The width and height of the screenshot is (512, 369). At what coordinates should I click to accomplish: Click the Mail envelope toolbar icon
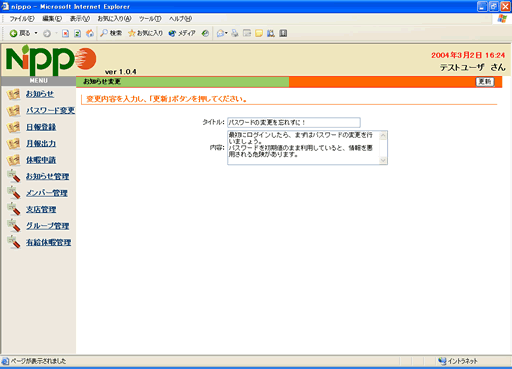click(220, 33)
